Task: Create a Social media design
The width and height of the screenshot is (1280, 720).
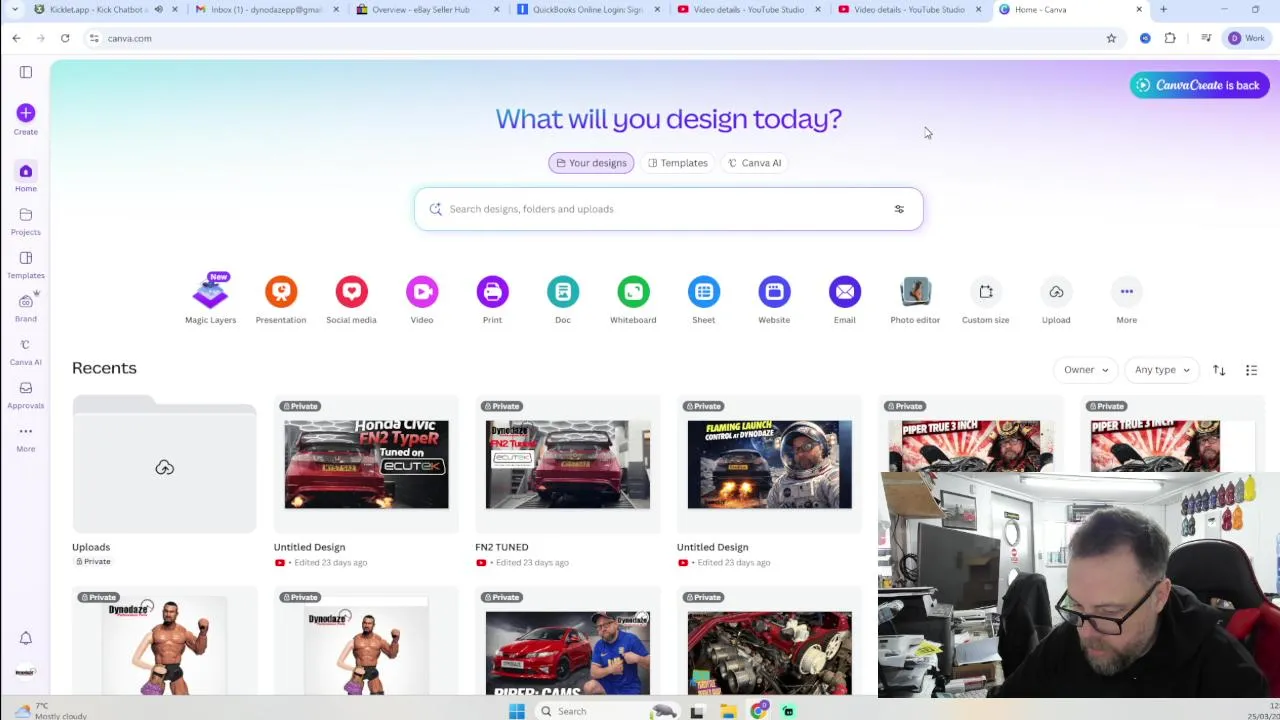Action: [x=351, y=299]
